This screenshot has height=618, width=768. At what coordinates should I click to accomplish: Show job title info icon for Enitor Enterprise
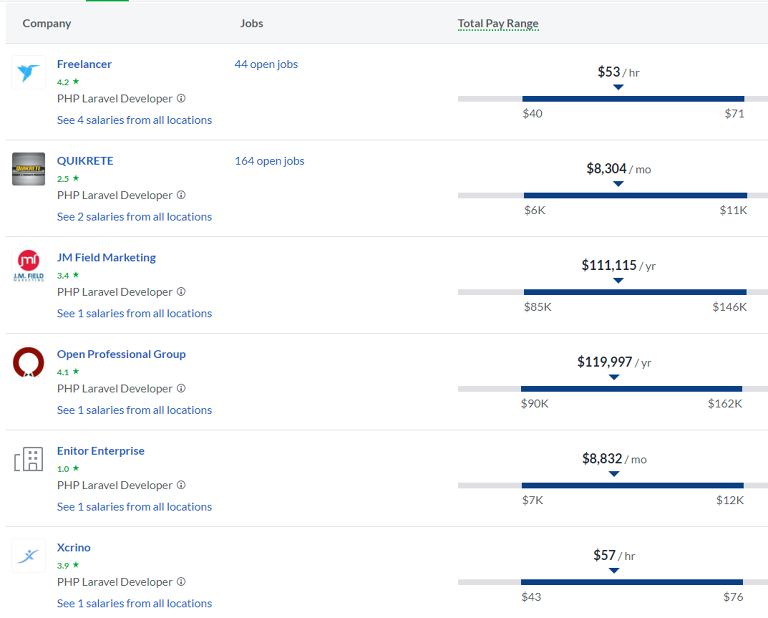181,485
